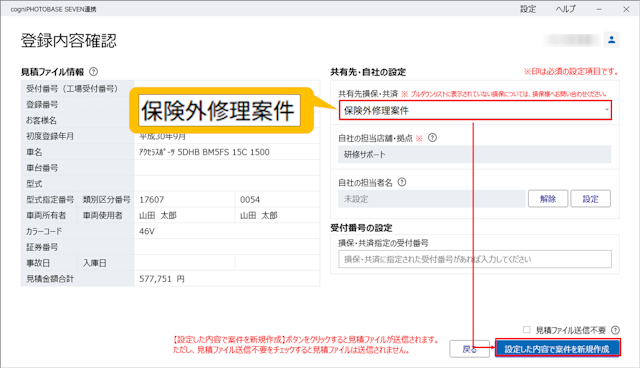Click the 車台番号 row label
This screenshot has width=640, height=368.
pyautogui.click(x=42, y=168)
